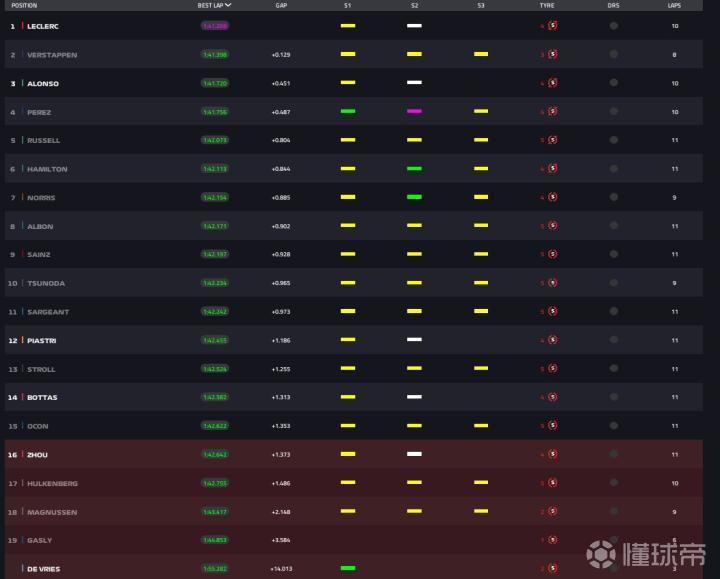The image size is (720, 579).
Task: Click Perez's purple S2 sector bar
Action: pos(414,112)
